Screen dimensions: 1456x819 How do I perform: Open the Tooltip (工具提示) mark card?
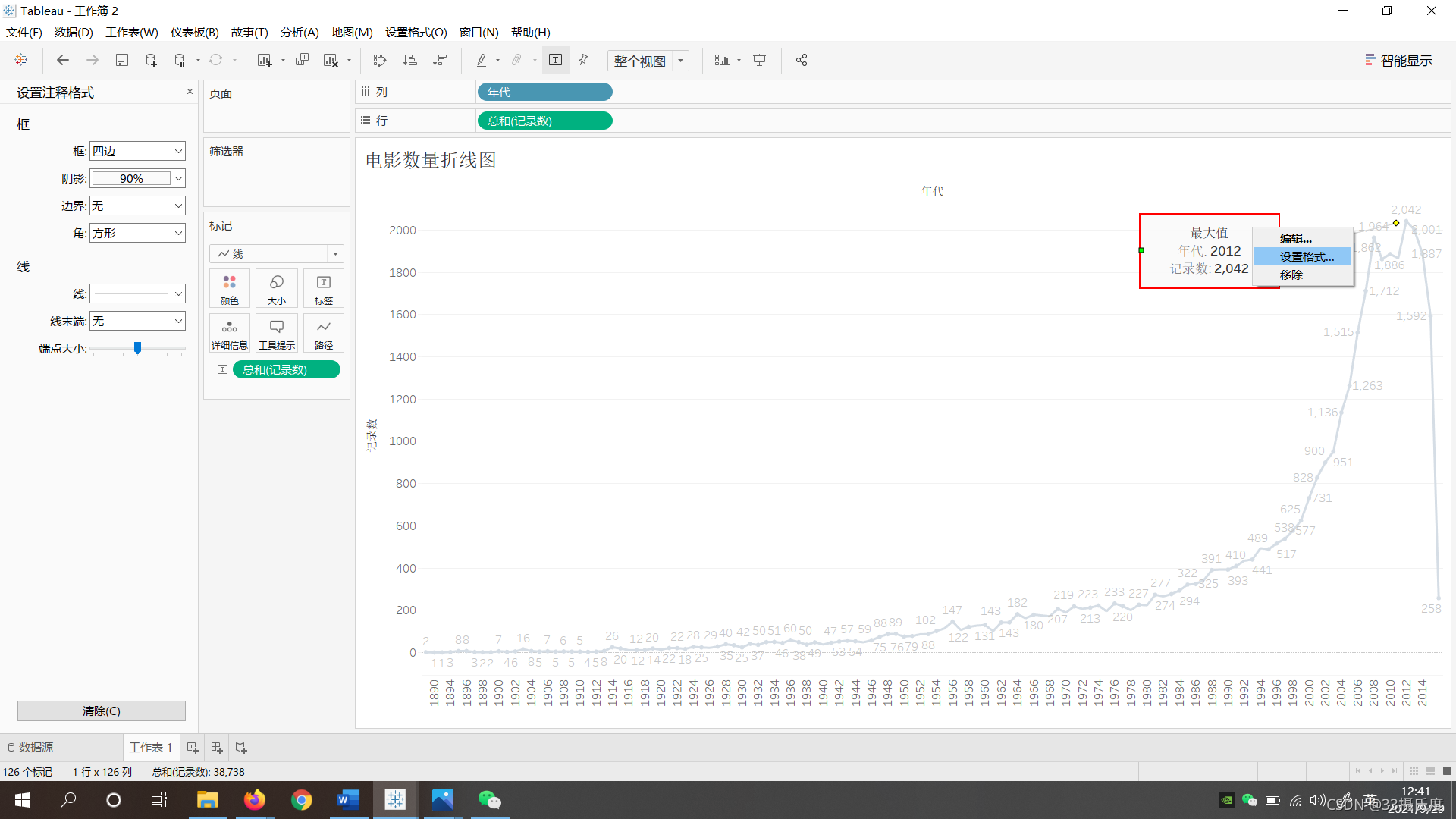click(x=276, y=334)
